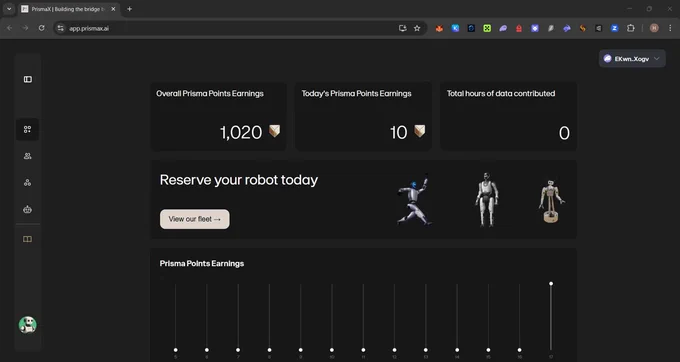This screenshot has height=362, width=680.
Task: Open the referrals people icon in sidebar
Action: coord(27,156)
